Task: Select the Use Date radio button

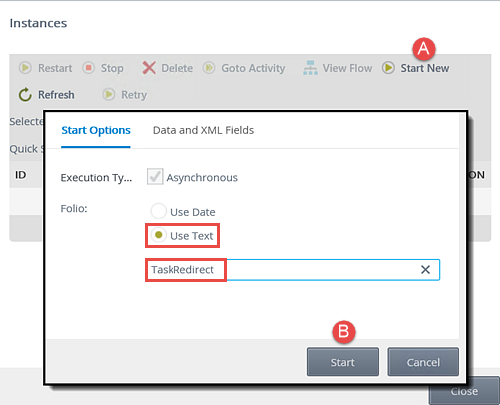Action: [158, 211]
